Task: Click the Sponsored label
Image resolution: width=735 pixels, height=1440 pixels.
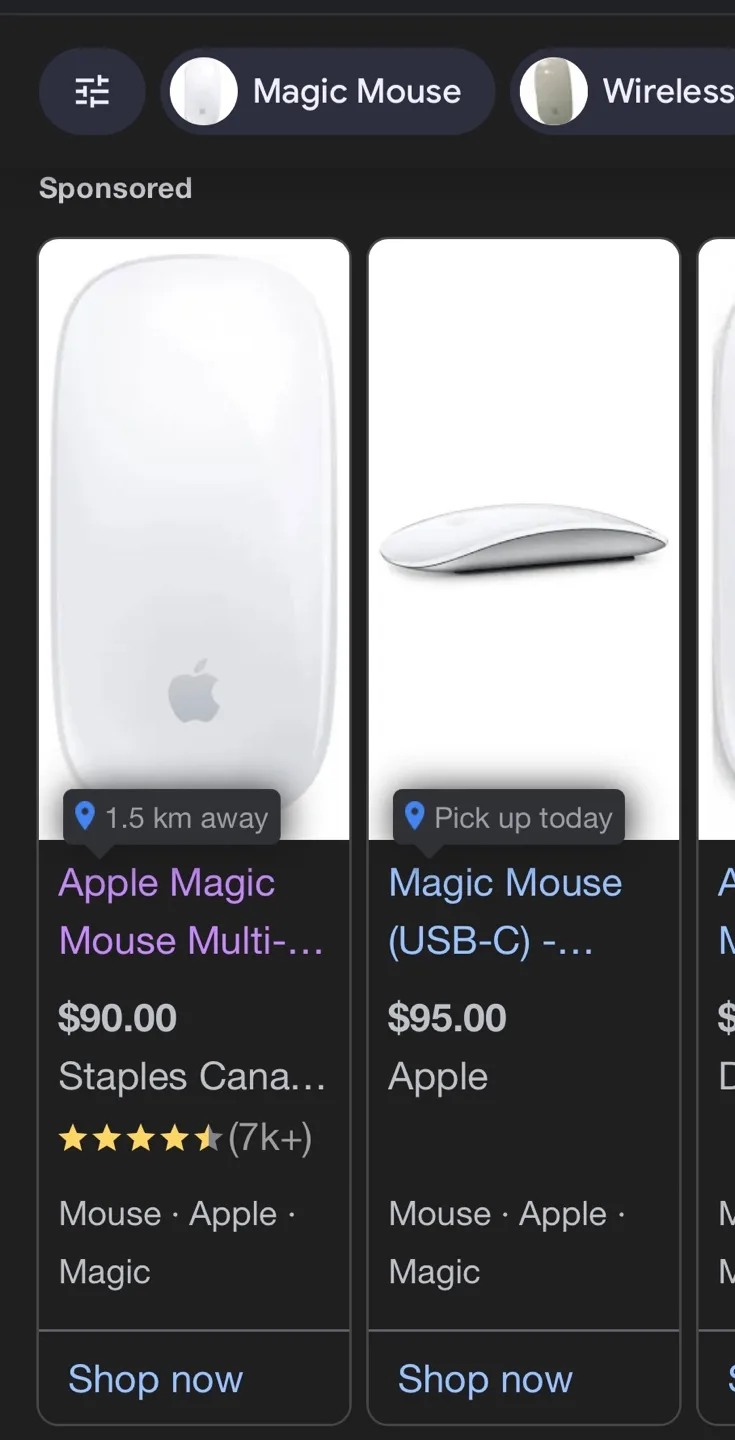Action: (x=115, y=188)
